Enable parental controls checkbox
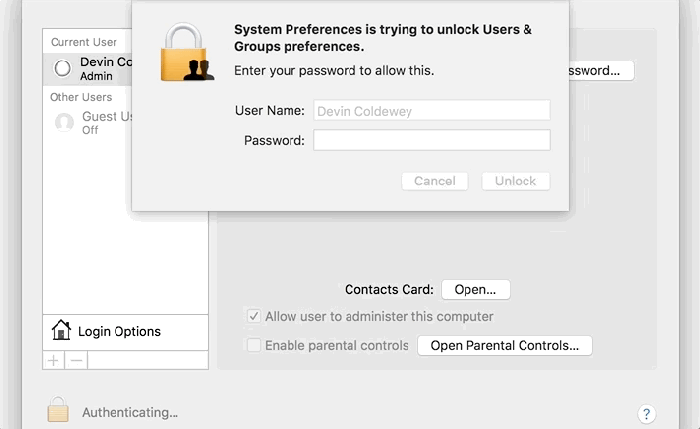Viewport: 700px width, 429px height. click(x=254, y=345)
